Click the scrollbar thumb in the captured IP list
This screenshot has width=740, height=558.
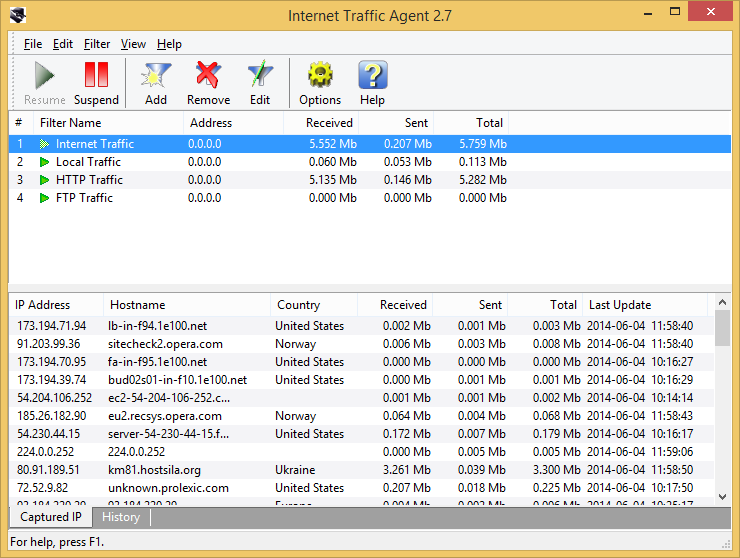point(722,328)
